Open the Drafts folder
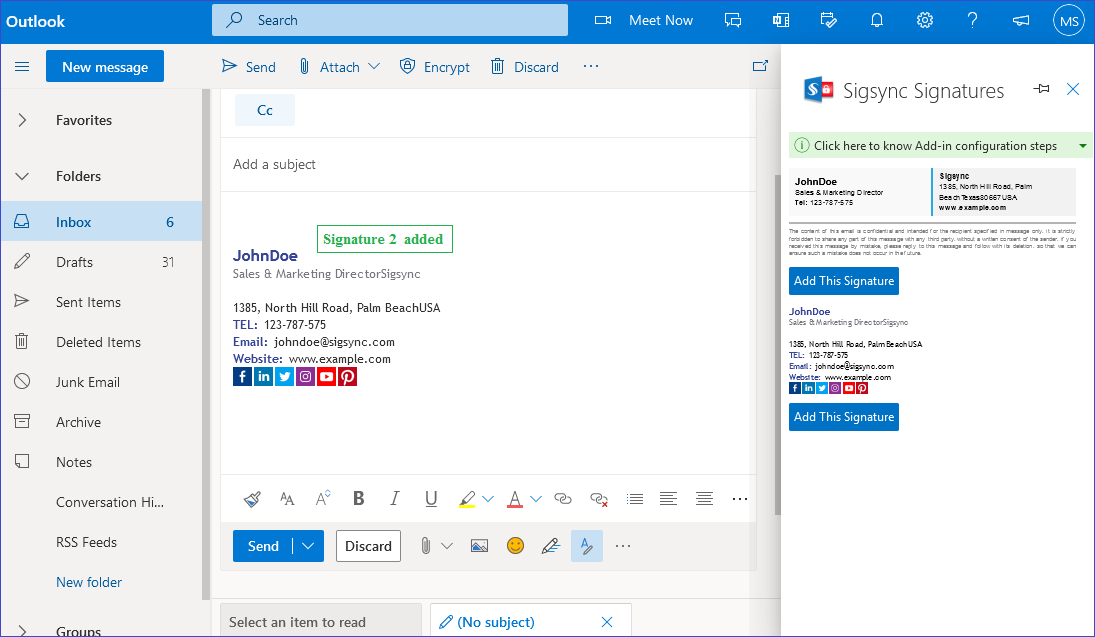The image size is (1095, 637). [75, 262]
